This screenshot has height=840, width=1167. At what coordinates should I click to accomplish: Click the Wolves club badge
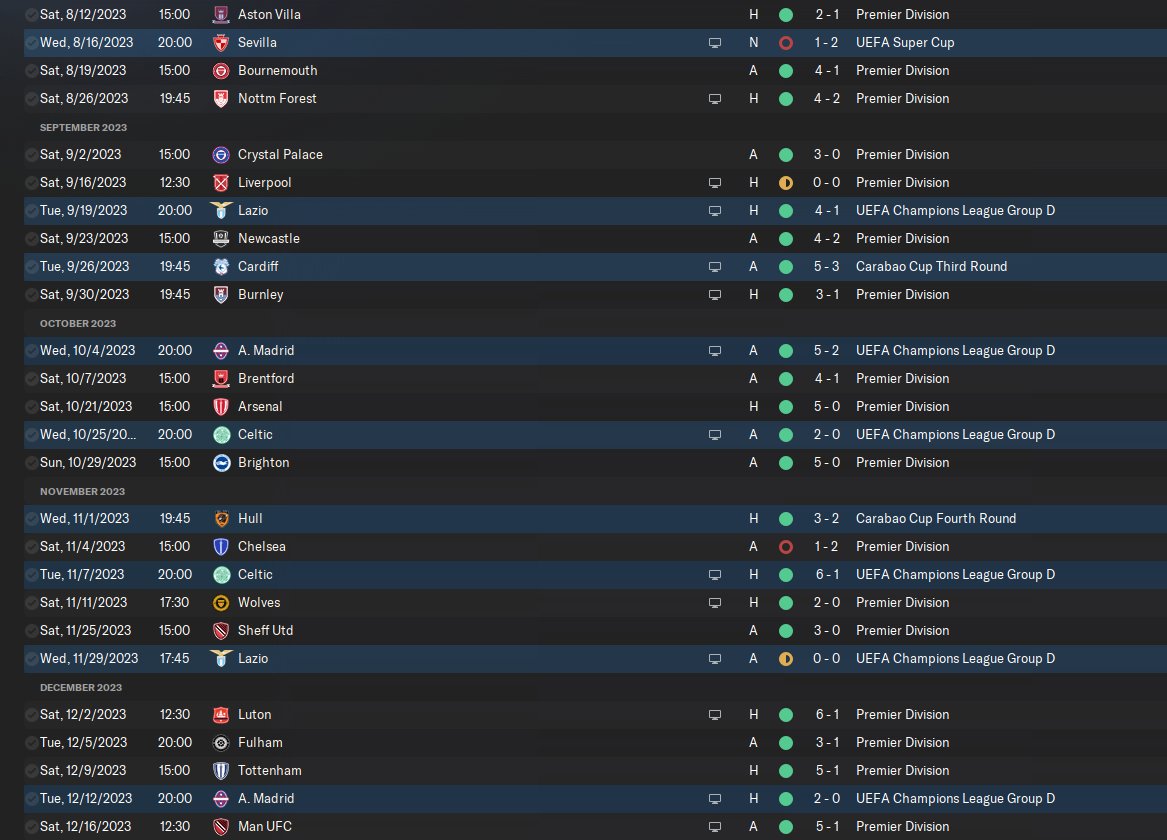221,603
